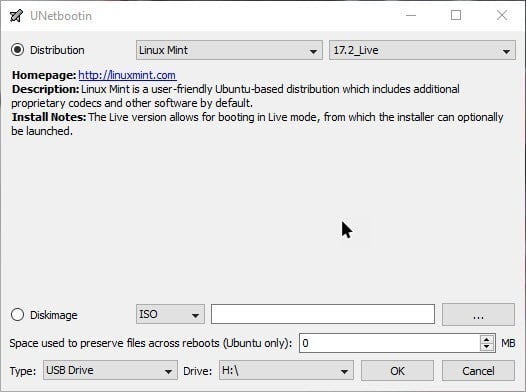This screenshot has width=526, height=392.
Task: Close the UNetbootin window
Action: (x=502, y=15)
